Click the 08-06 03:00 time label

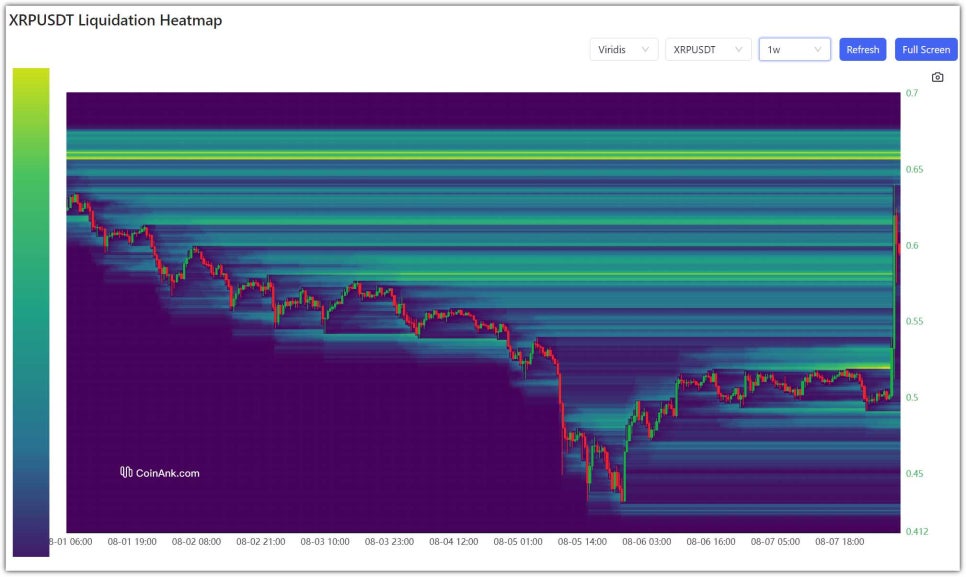646,541
